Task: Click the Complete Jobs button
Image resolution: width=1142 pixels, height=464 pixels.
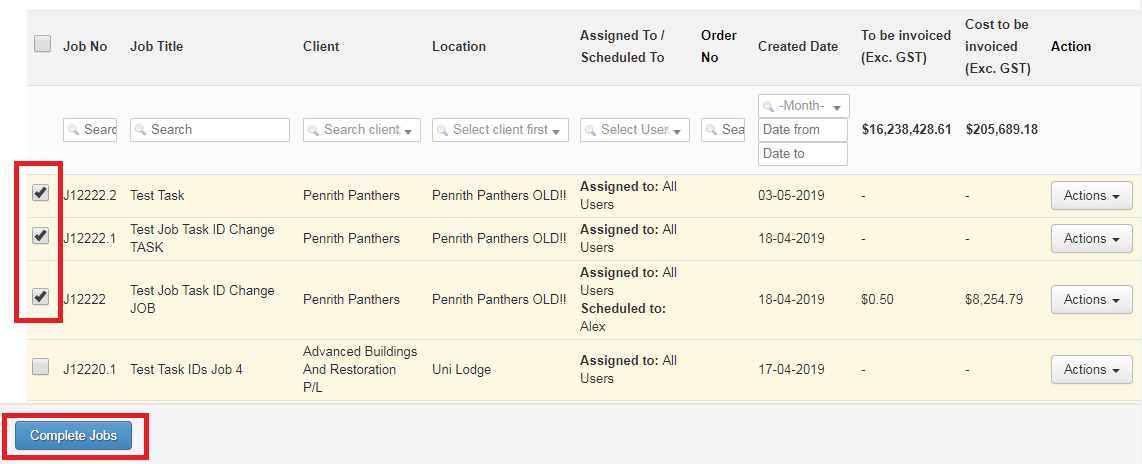Action: tap(73, 435)
